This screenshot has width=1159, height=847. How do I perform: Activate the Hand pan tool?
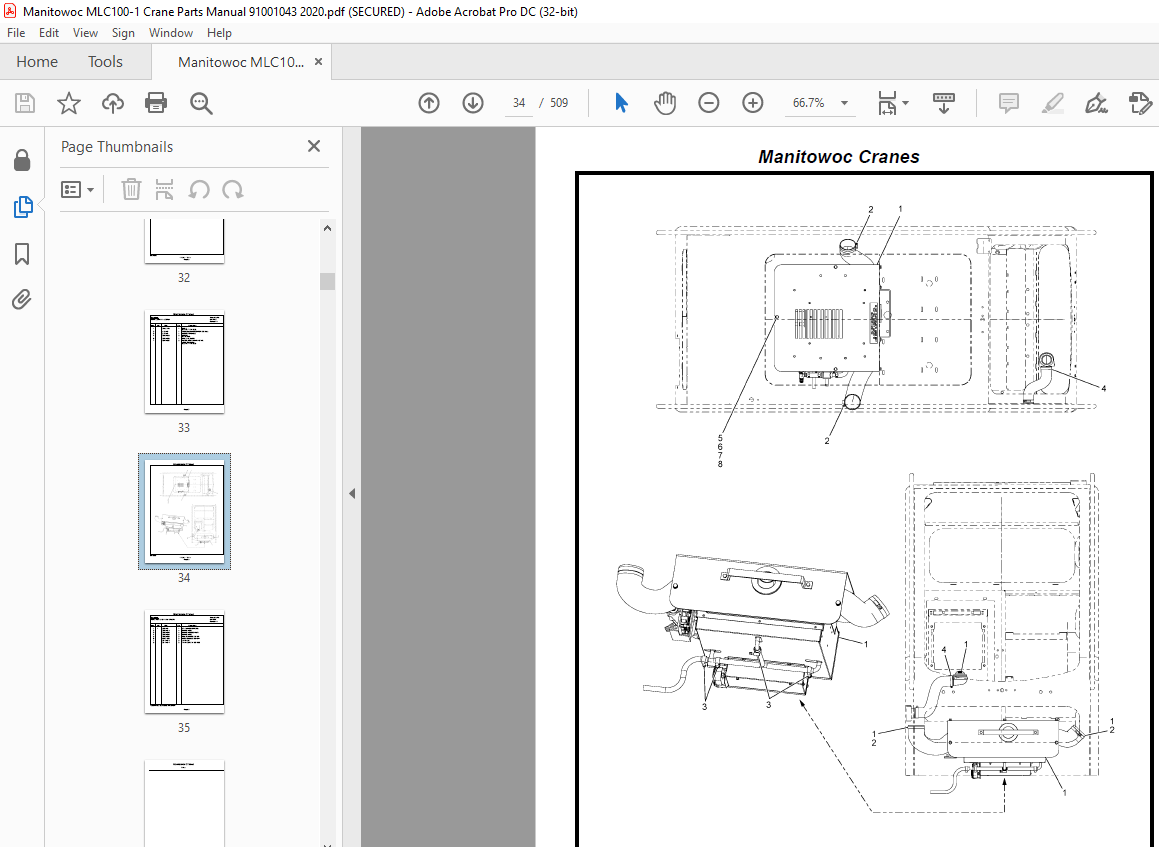[x=665, y=103]
